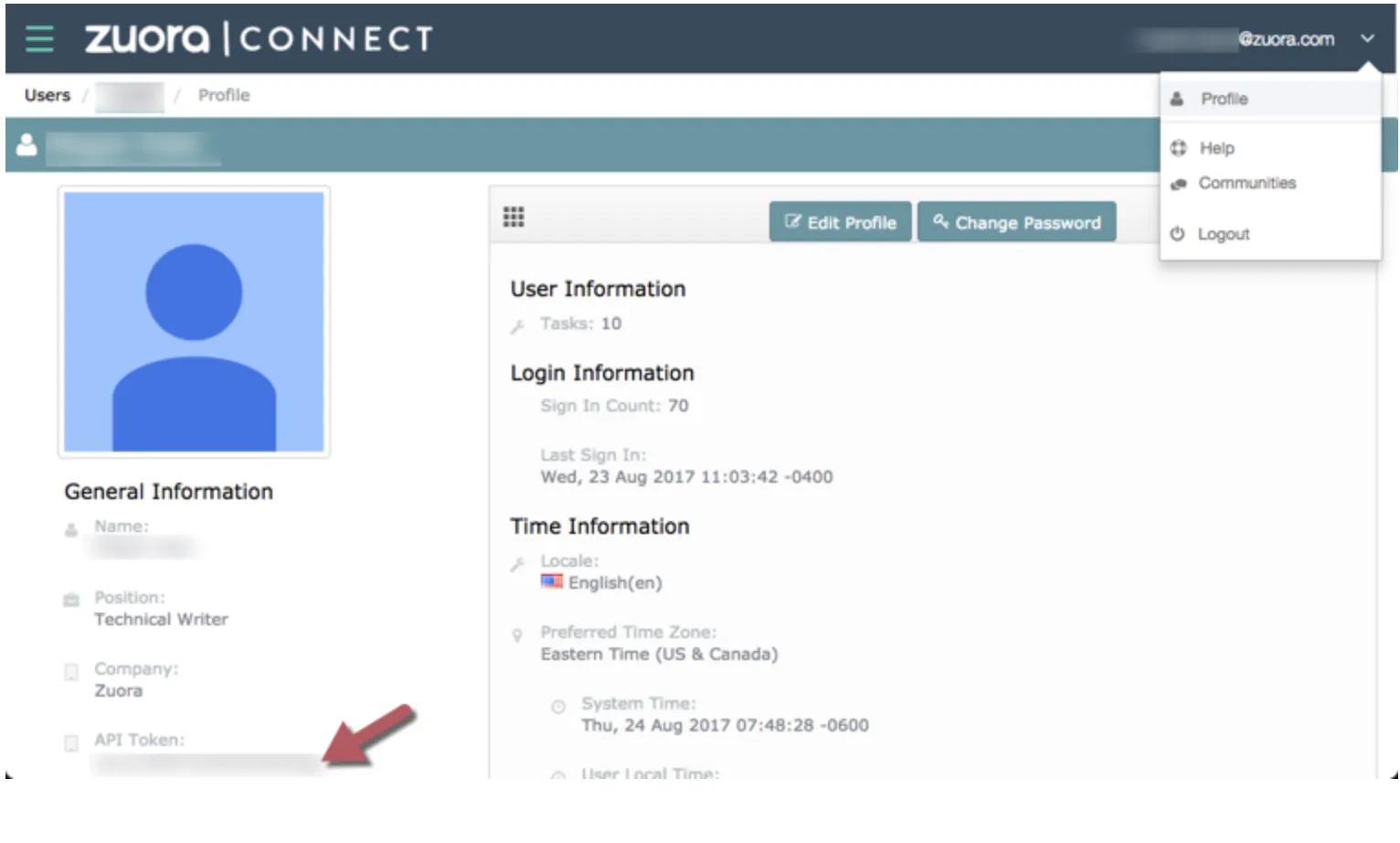This screenshot has width=1400, height=843.
Task: Click the 'English(en)' locale value
Action: pyautogui.click(x=615, y=582)
